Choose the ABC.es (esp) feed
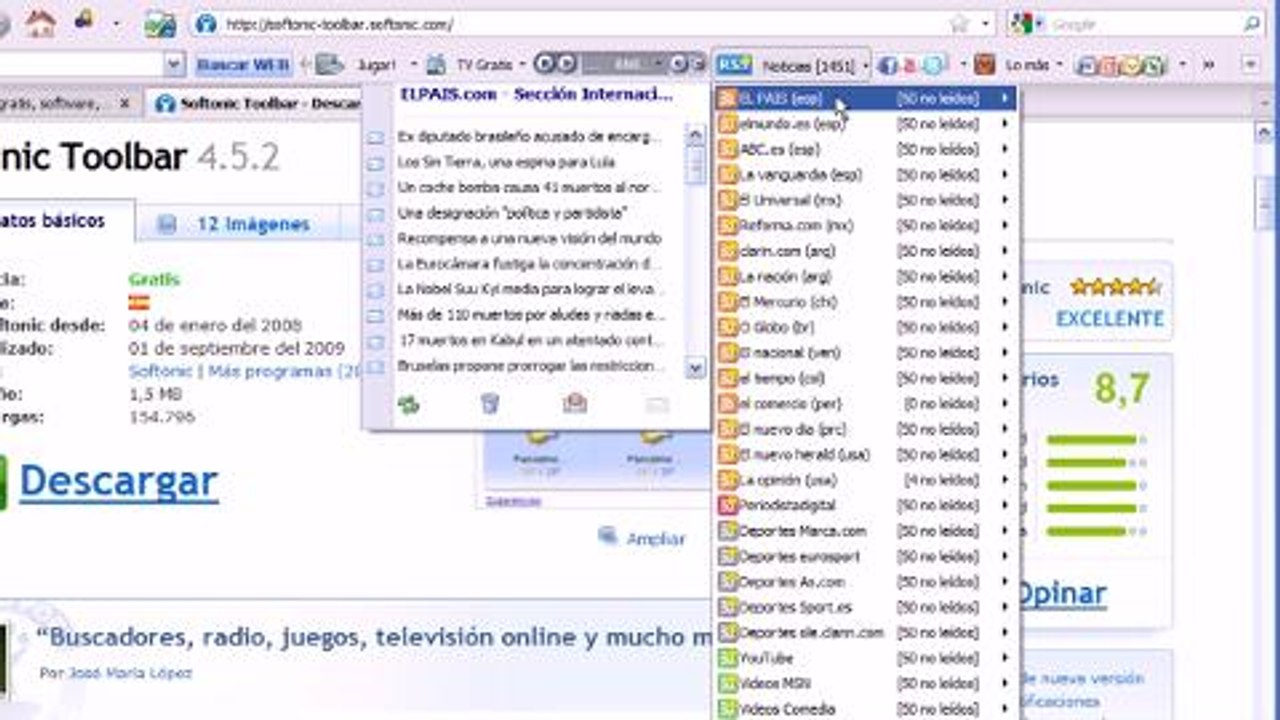The height and width of the screenshot is (720, 1280). (x=866, y=149)
